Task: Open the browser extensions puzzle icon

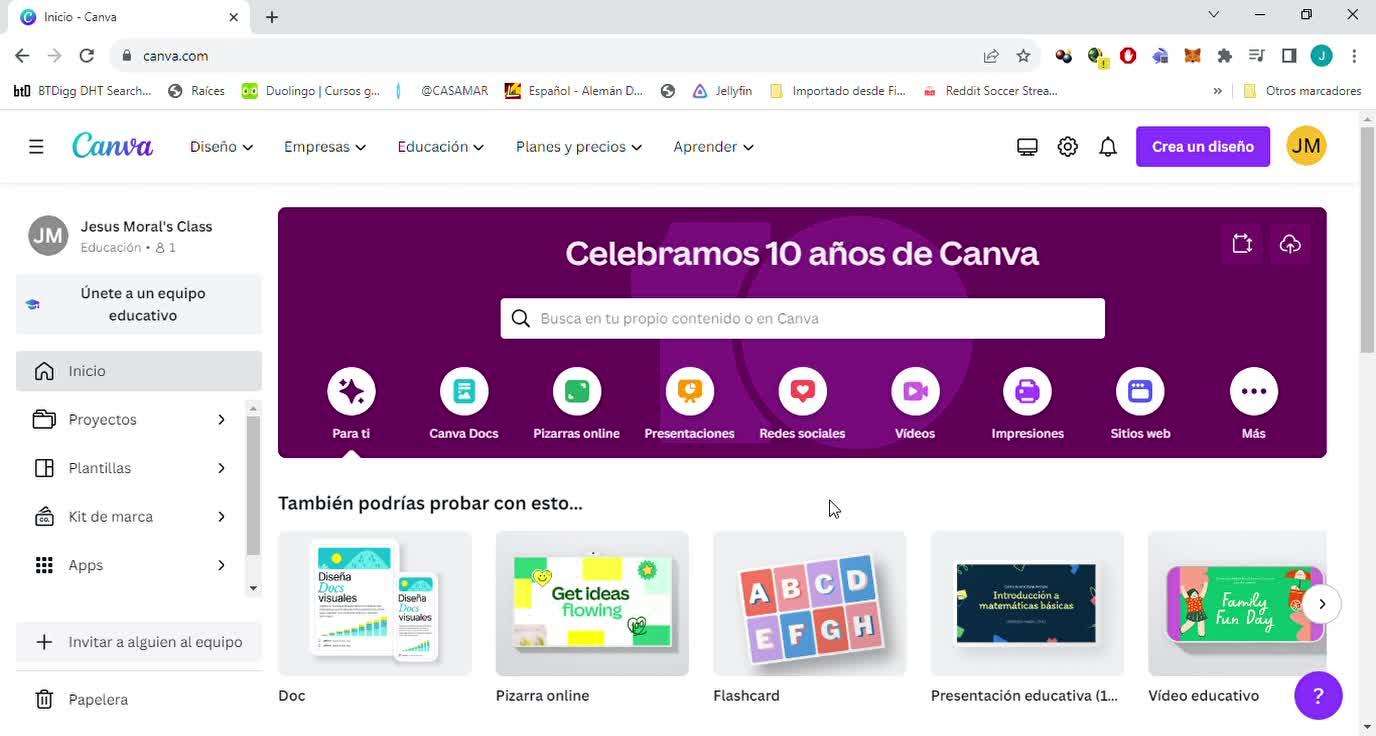Action: [1224, 56]
